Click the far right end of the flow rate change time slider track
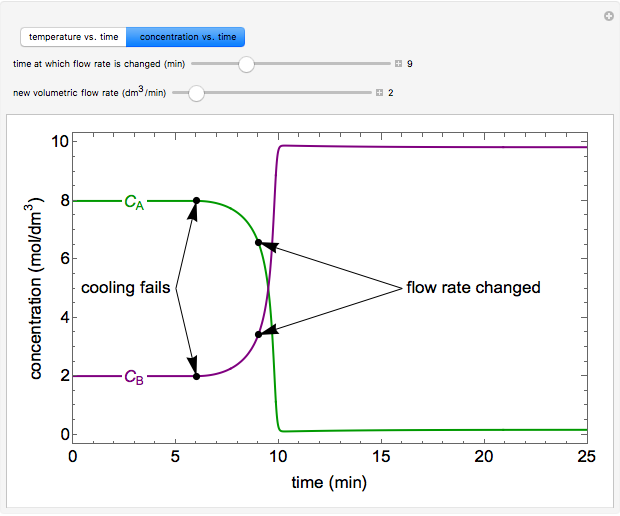The height and width of the screenshot is (516, 620). pos(388,64)
